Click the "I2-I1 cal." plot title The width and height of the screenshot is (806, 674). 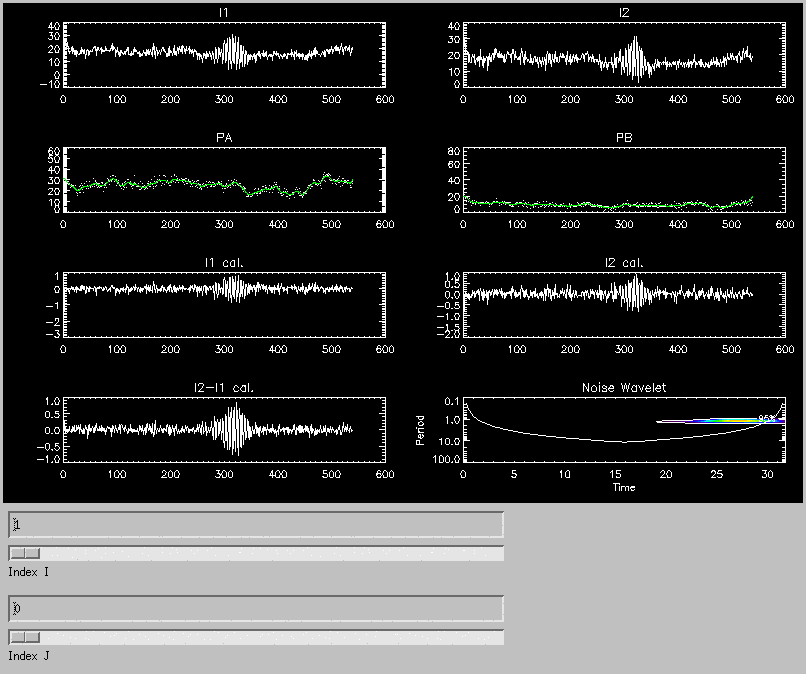tap(232, 387)
